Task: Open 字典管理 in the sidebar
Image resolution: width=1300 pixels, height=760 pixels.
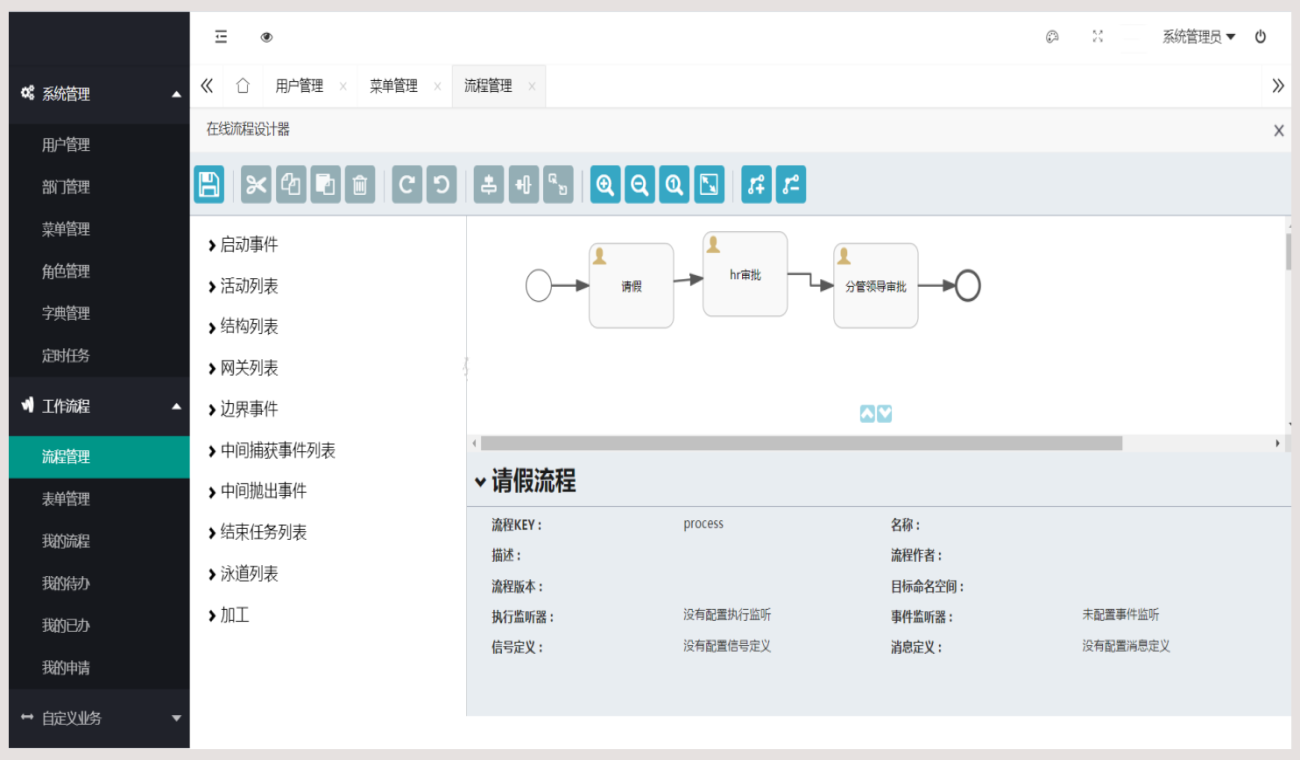Action: (100, 313)
